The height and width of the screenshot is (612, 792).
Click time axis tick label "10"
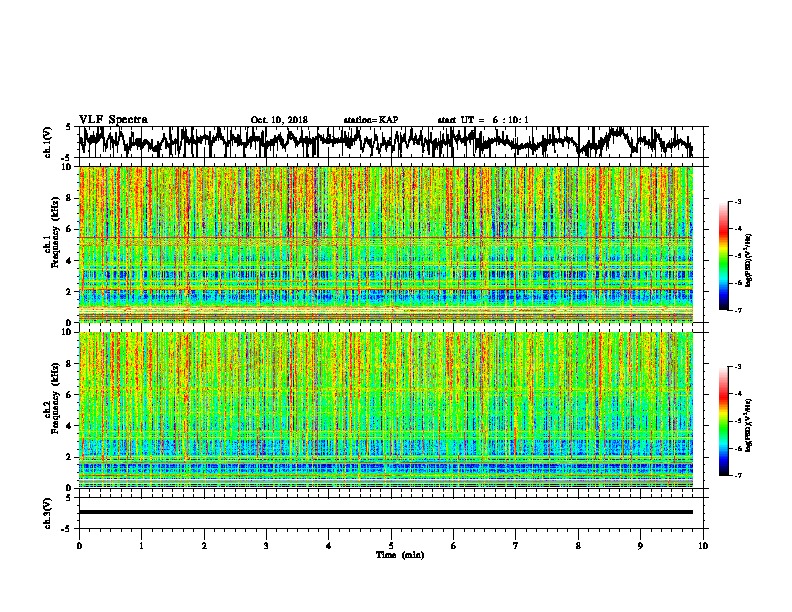pyautogui.click(x=703, y=546)
